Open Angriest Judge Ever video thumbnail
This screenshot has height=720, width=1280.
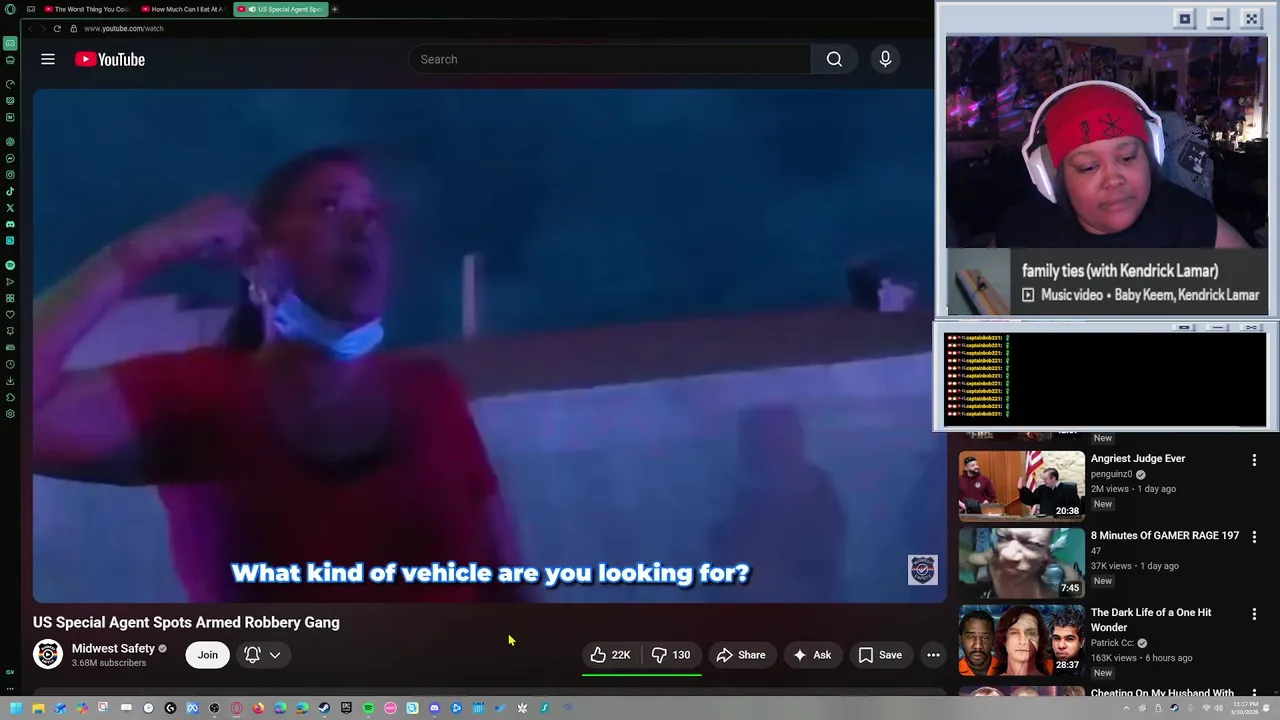click(x=1021, y=486)
